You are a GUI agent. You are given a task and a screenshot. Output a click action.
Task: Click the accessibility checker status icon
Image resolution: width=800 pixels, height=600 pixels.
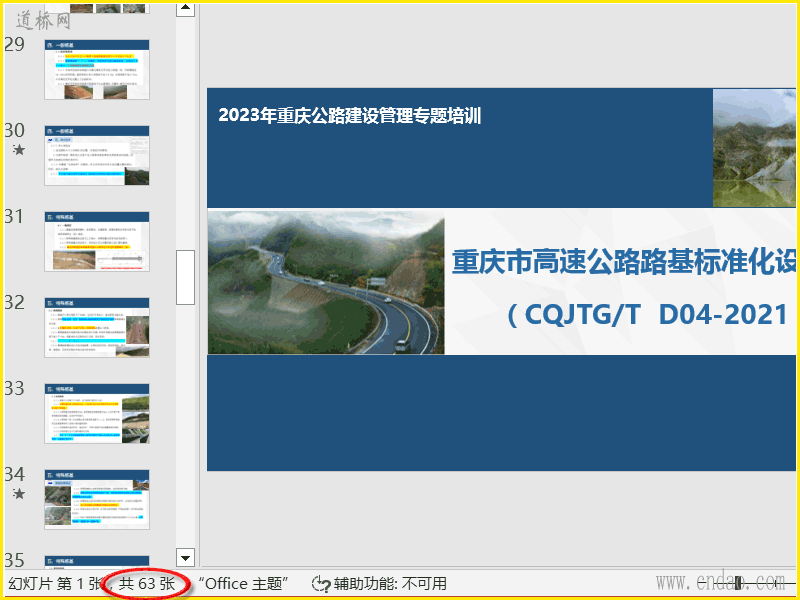tap(321, 583)
